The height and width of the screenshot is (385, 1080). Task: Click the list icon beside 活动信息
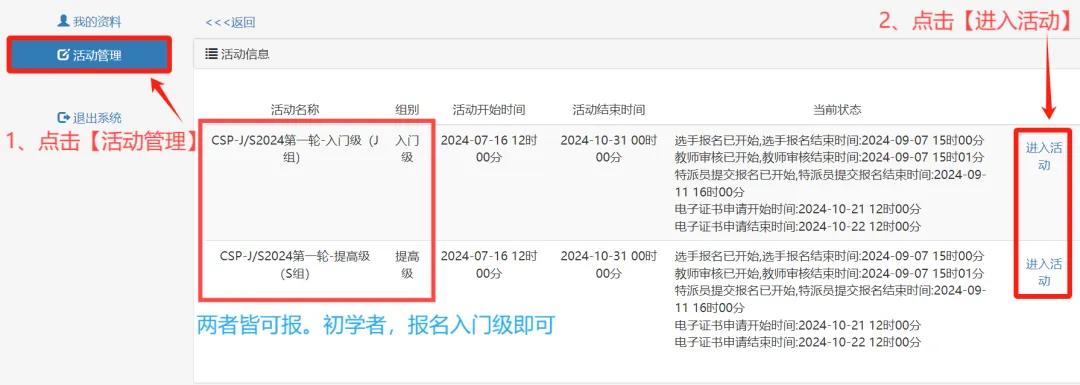210,54
